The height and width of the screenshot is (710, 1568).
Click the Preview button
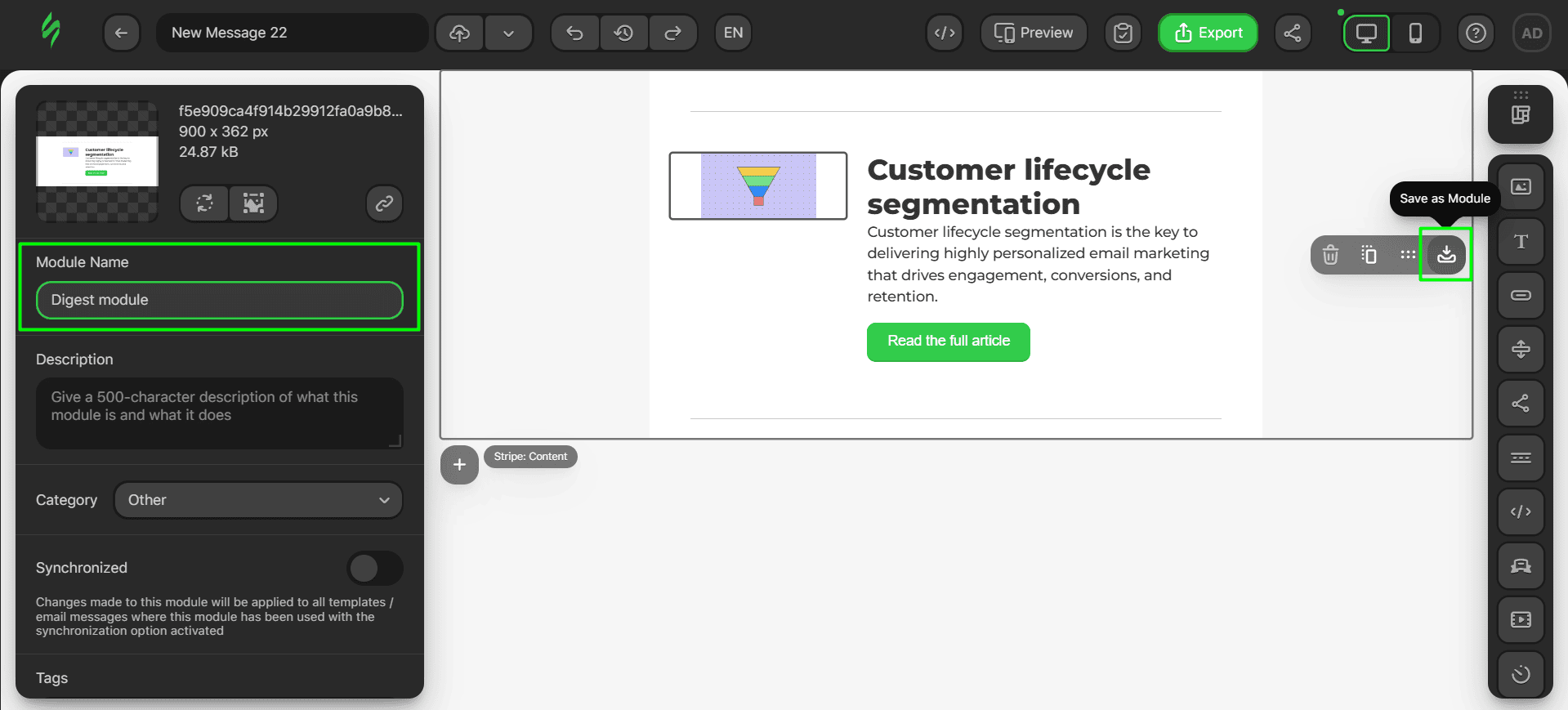click(1033, 33)
